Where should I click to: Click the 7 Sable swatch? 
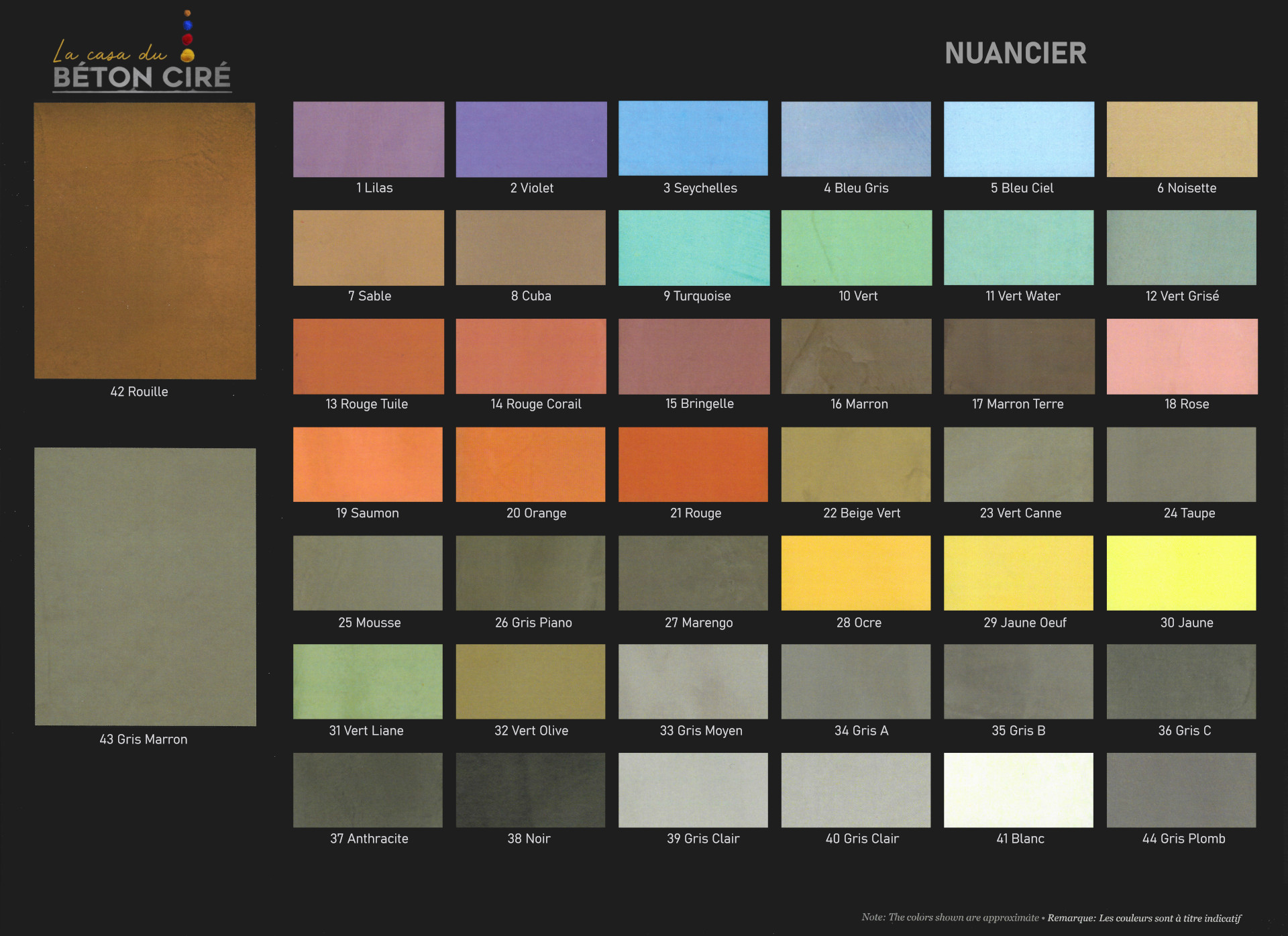pos(368,248)
